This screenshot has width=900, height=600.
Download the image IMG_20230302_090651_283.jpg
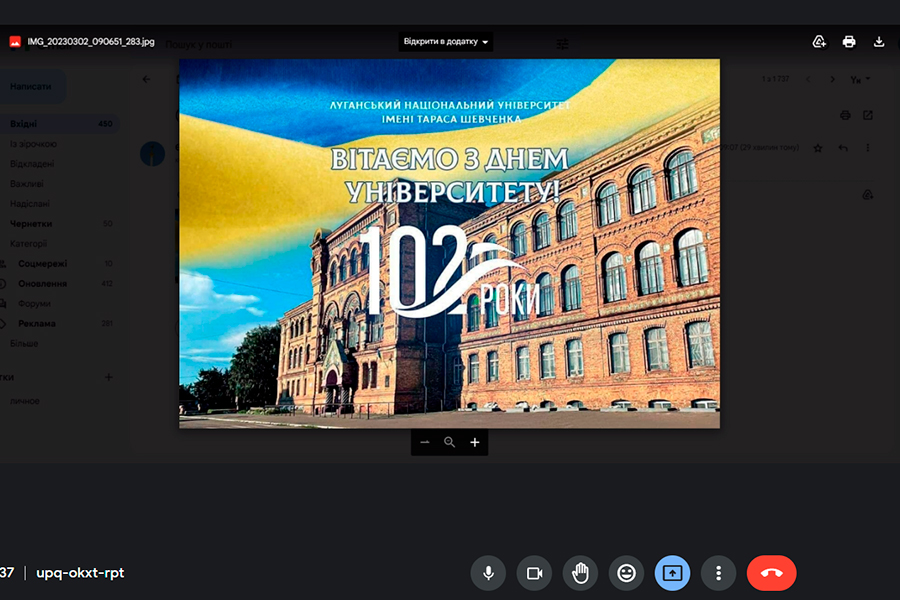879,42
